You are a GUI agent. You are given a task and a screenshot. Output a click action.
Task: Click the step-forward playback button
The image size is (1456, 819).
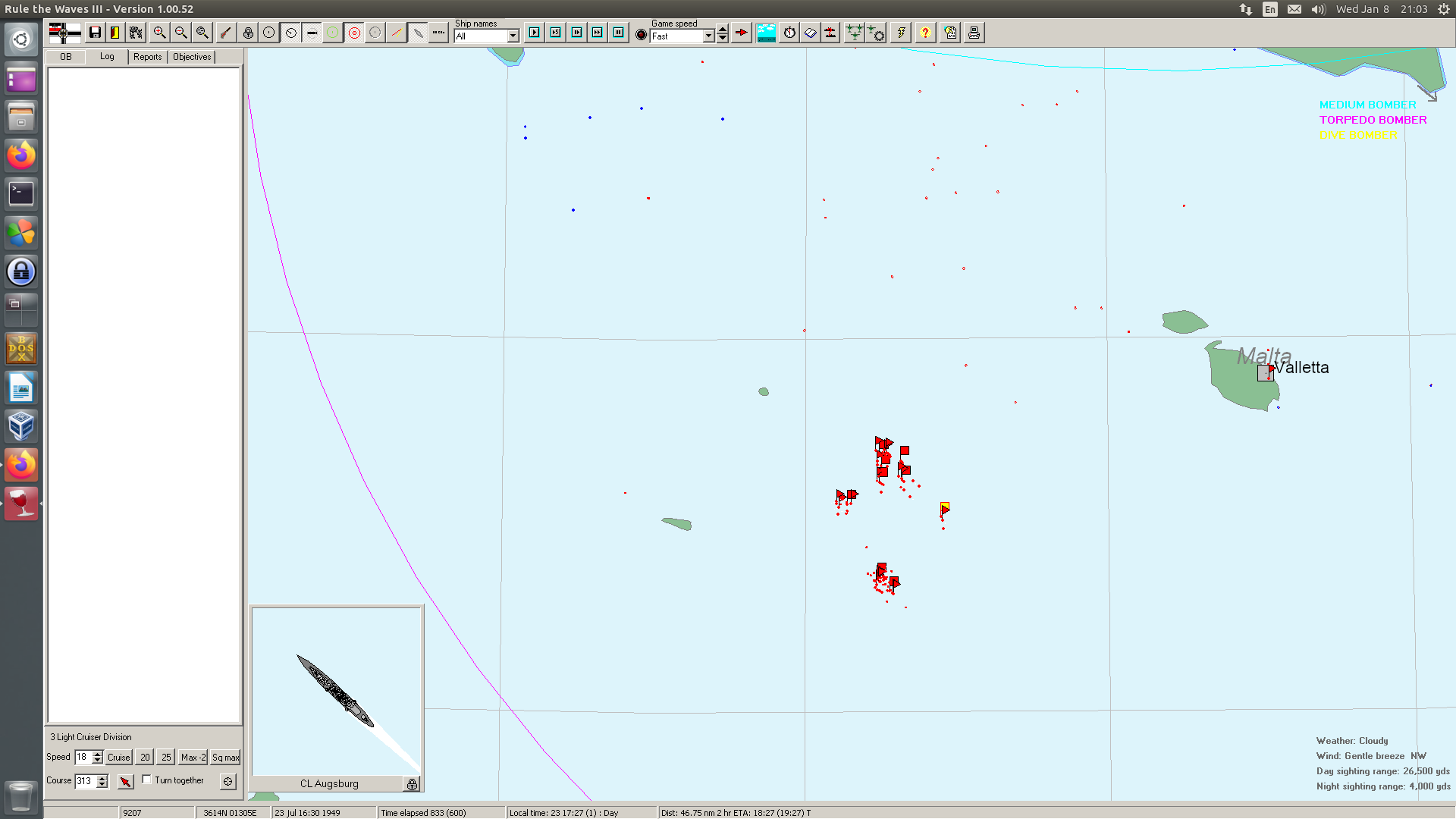click(x=577, y=33)
